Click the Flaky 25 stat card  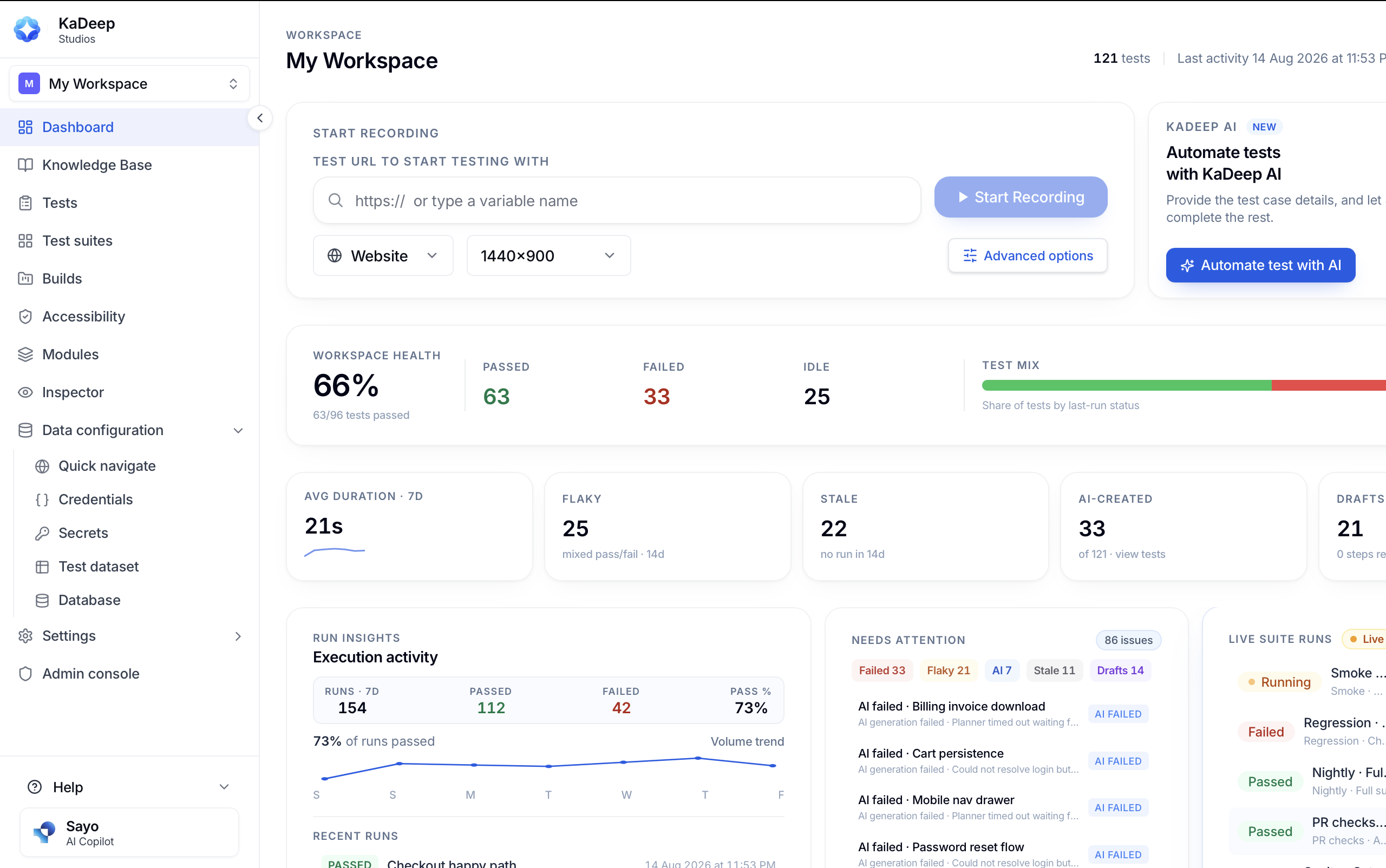coord(667,527)
